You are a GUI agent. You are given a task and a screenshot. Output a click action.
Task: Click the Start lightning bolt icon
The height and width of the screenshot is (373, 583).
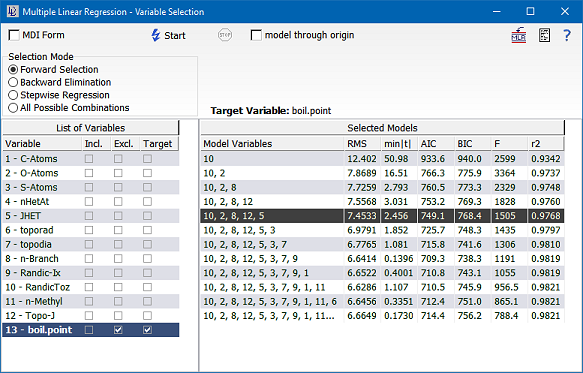pyautogui.click(x=156, y=35)
